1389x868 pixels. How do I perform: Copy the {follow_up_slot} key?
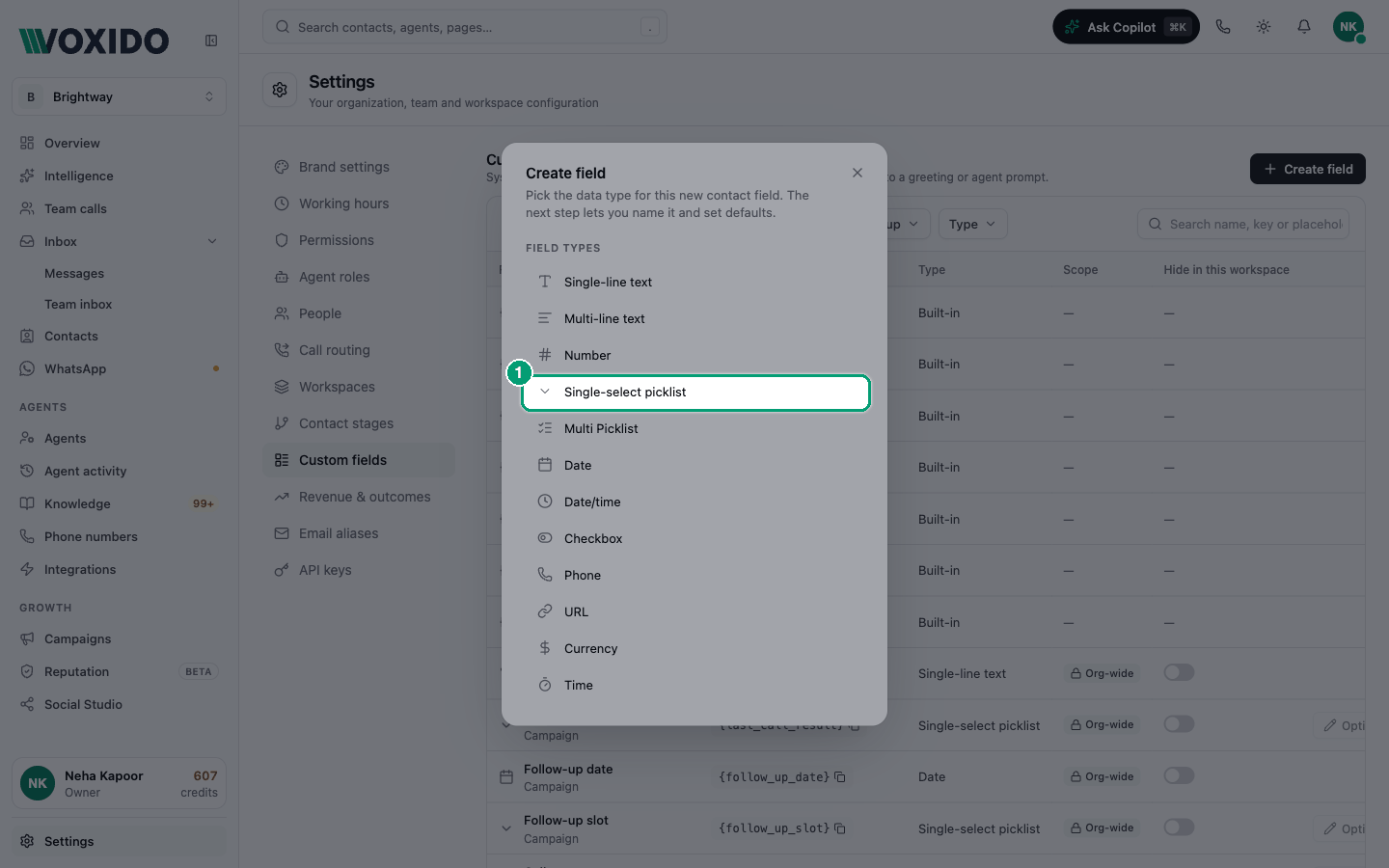(x=840, y=827)
